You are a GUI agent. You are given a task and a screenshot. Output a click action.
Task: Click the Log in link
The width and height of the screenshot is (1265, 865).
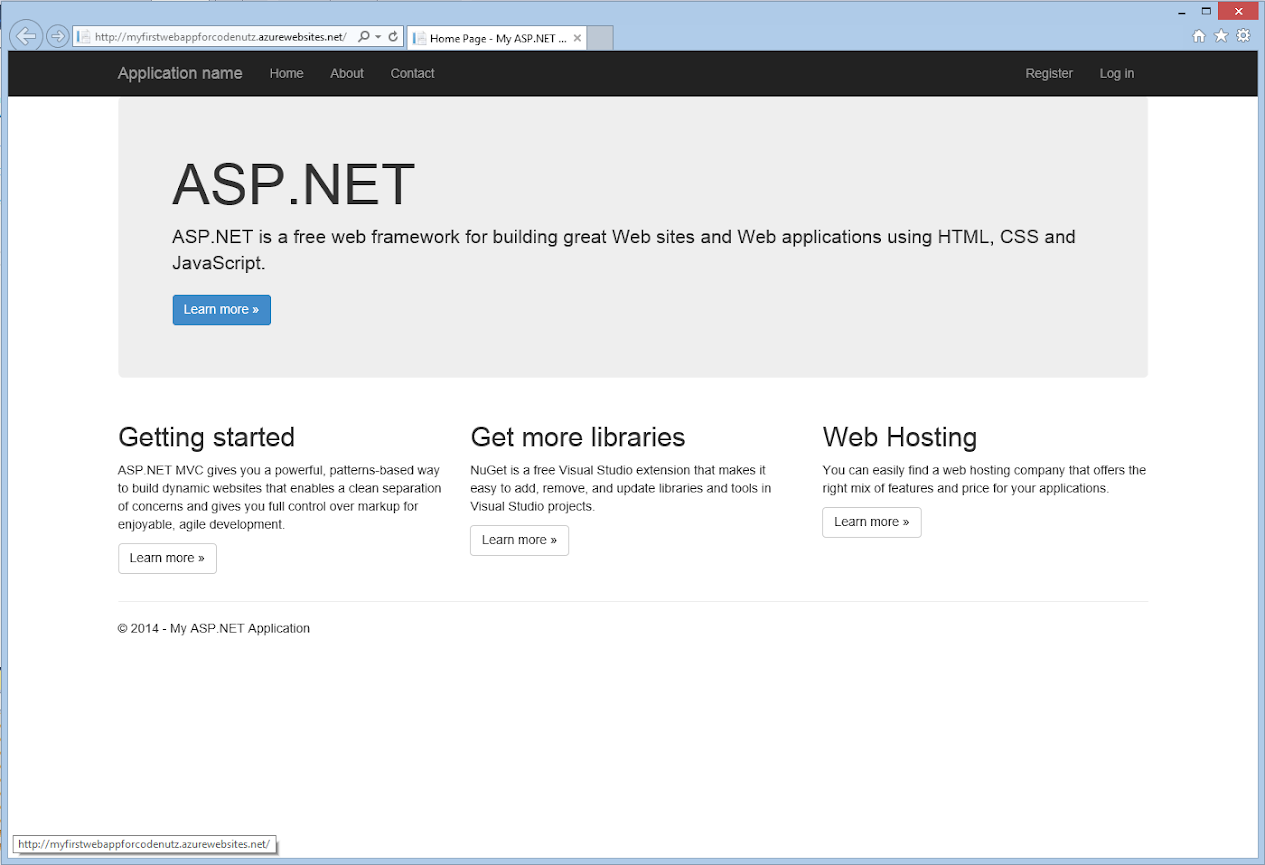point(1117,73)
